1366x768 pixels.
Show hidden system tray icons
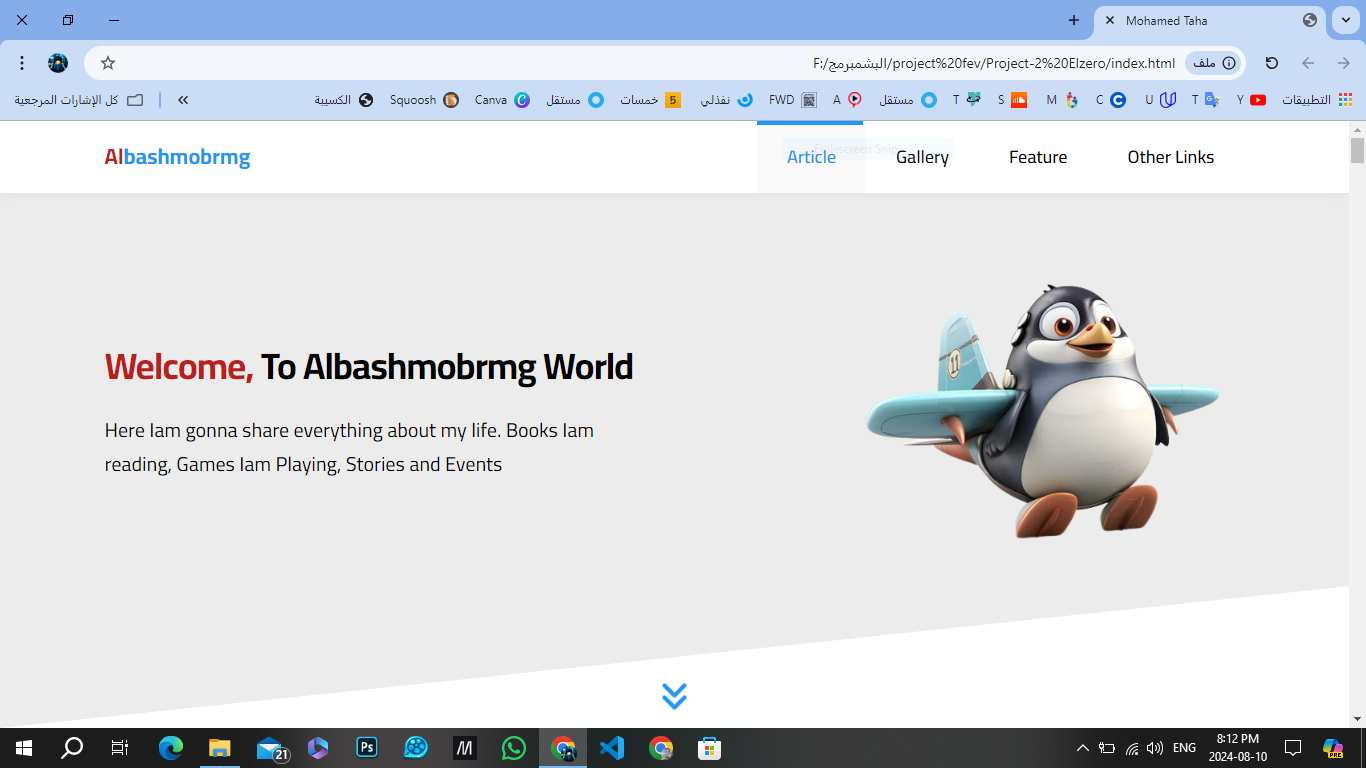(1082, 748)
